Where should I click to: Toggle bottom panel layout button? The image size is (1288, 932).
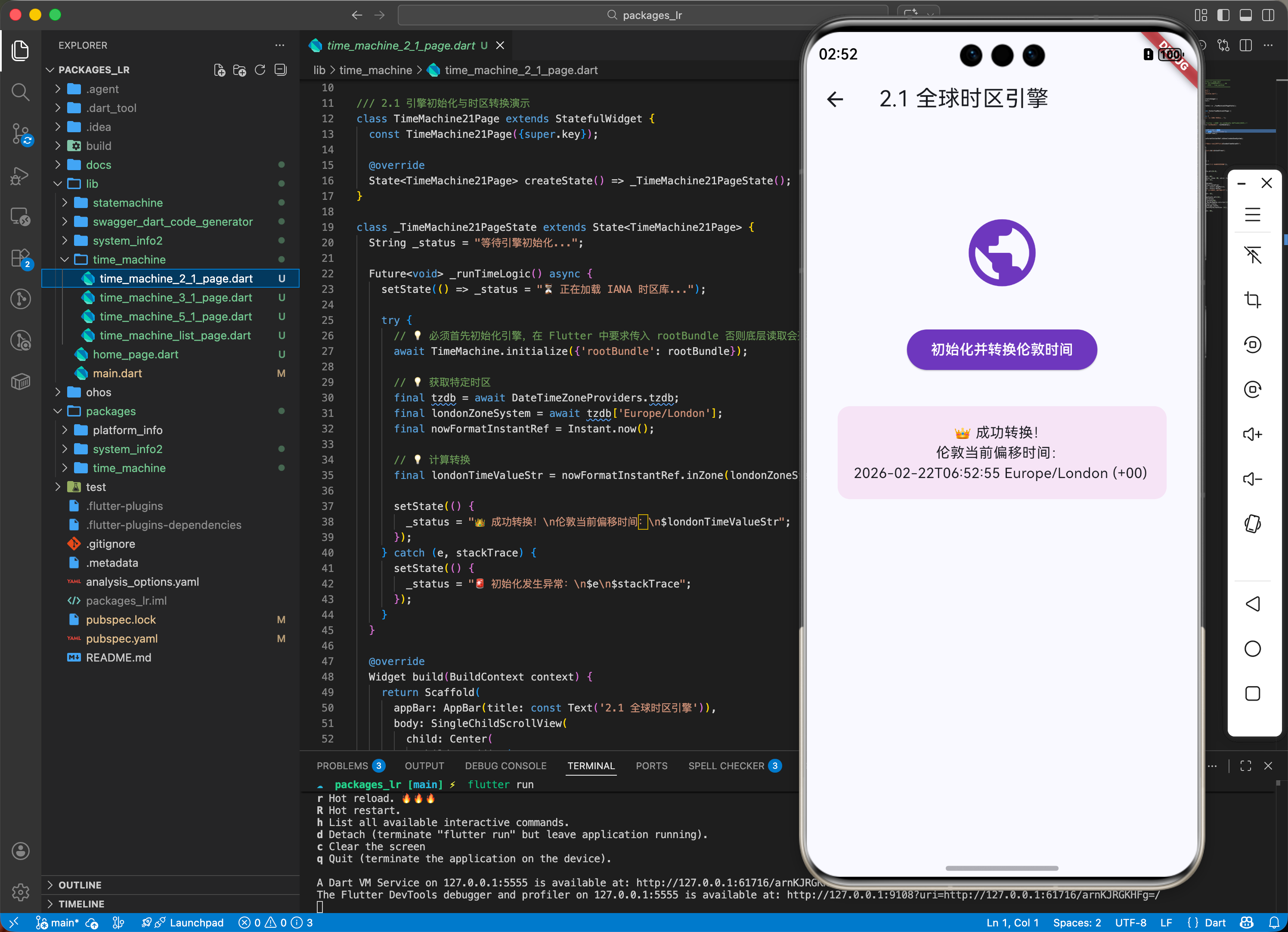coord(1245,16)
